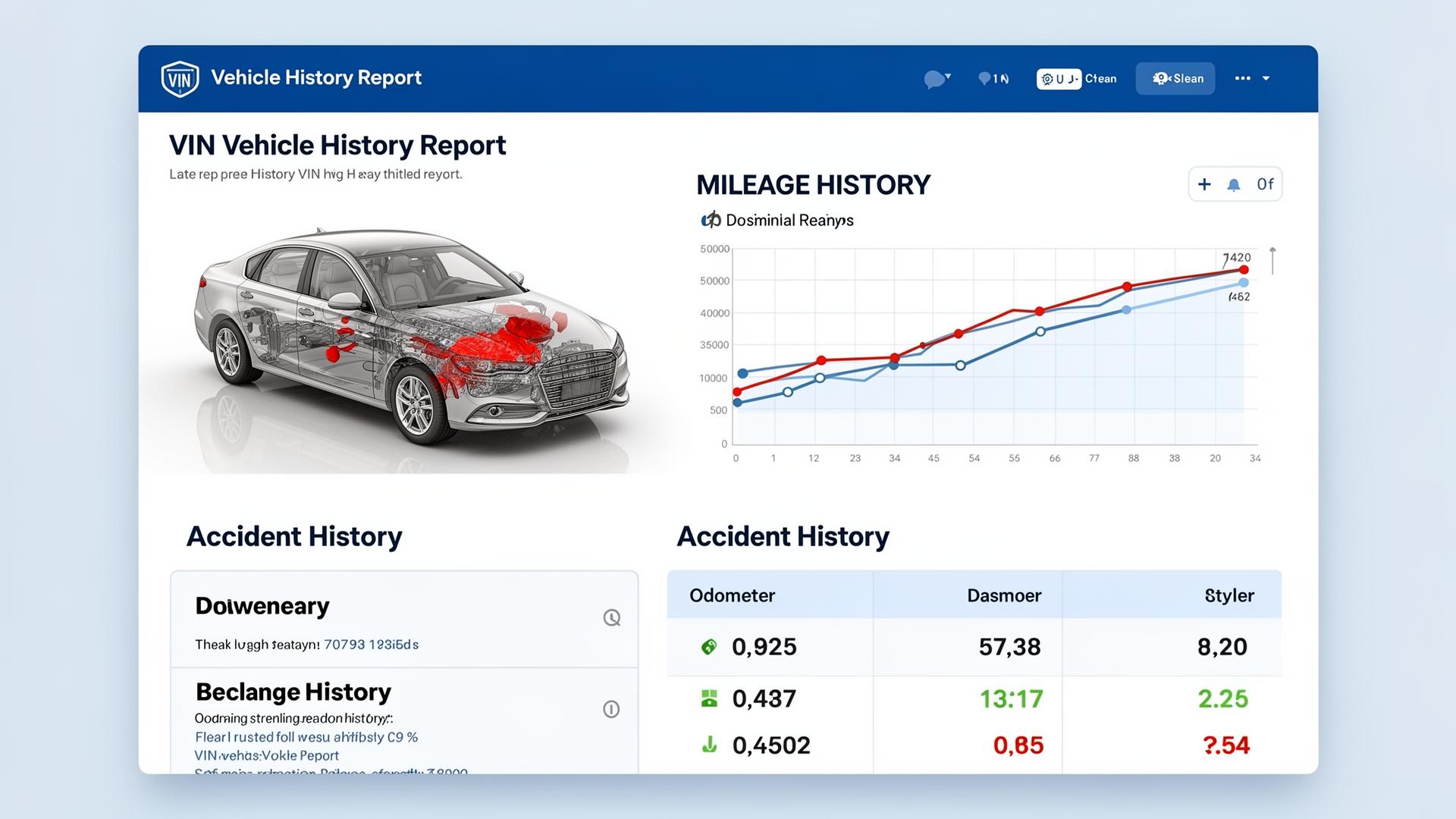Click the notification pin icon showing 1N
Image resolution: width=1456 pixels, height=819 pixels.
click(985, 78)
